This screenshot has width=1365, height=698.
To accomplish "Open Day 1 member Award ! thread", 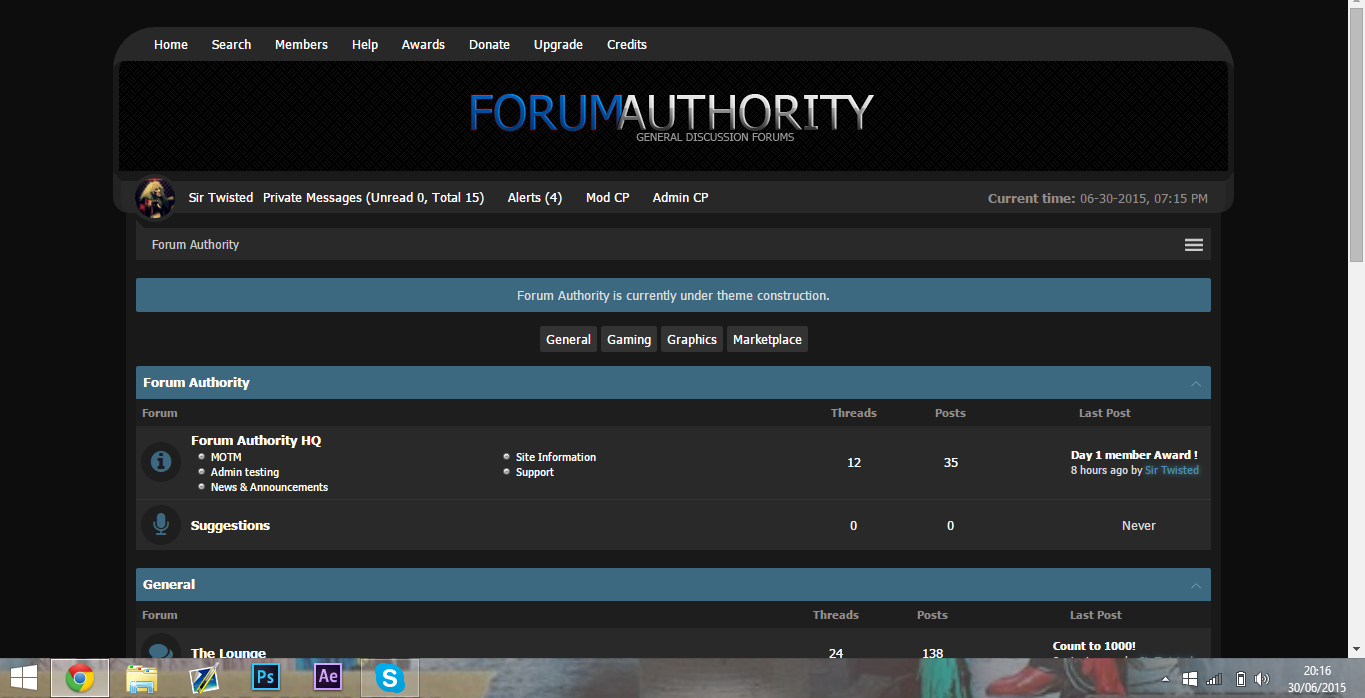I will [x=1134, y=455].
